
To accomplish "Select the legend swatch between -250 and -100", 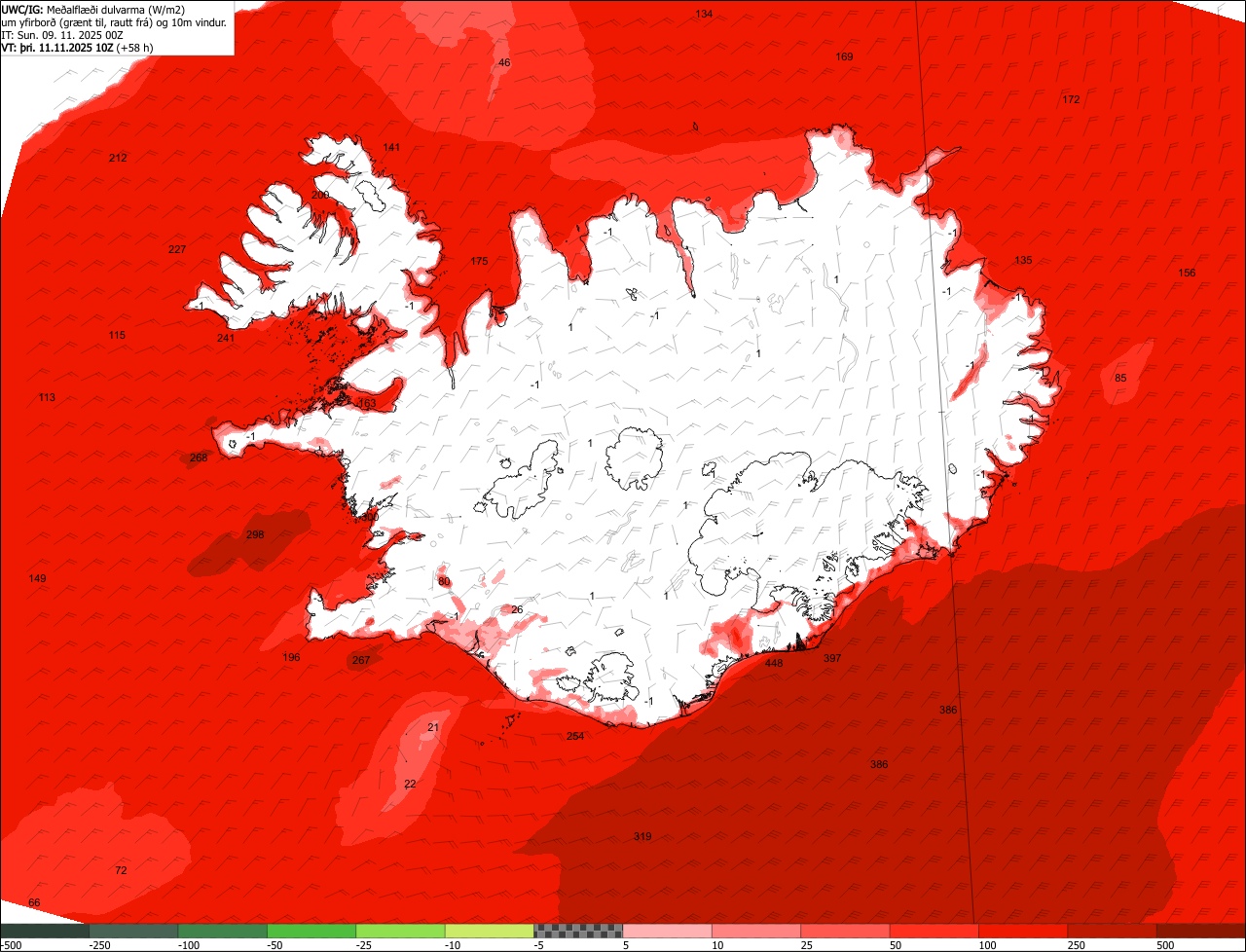I will (x=133, y=931).
